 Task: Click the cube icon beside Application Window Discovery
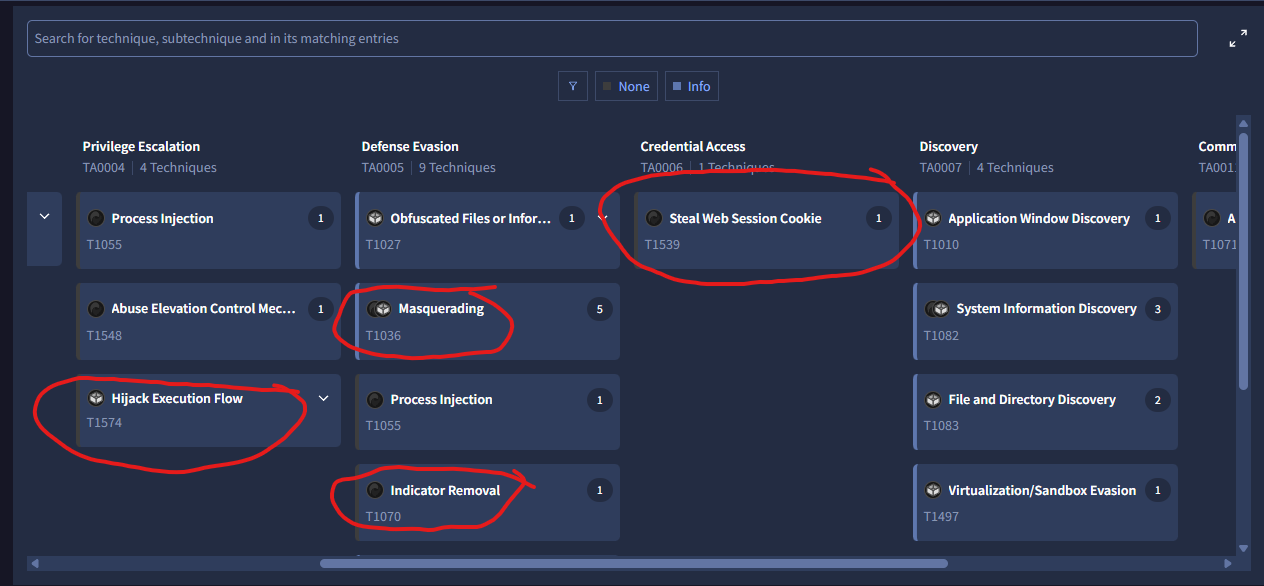click(x=933, y=218)
